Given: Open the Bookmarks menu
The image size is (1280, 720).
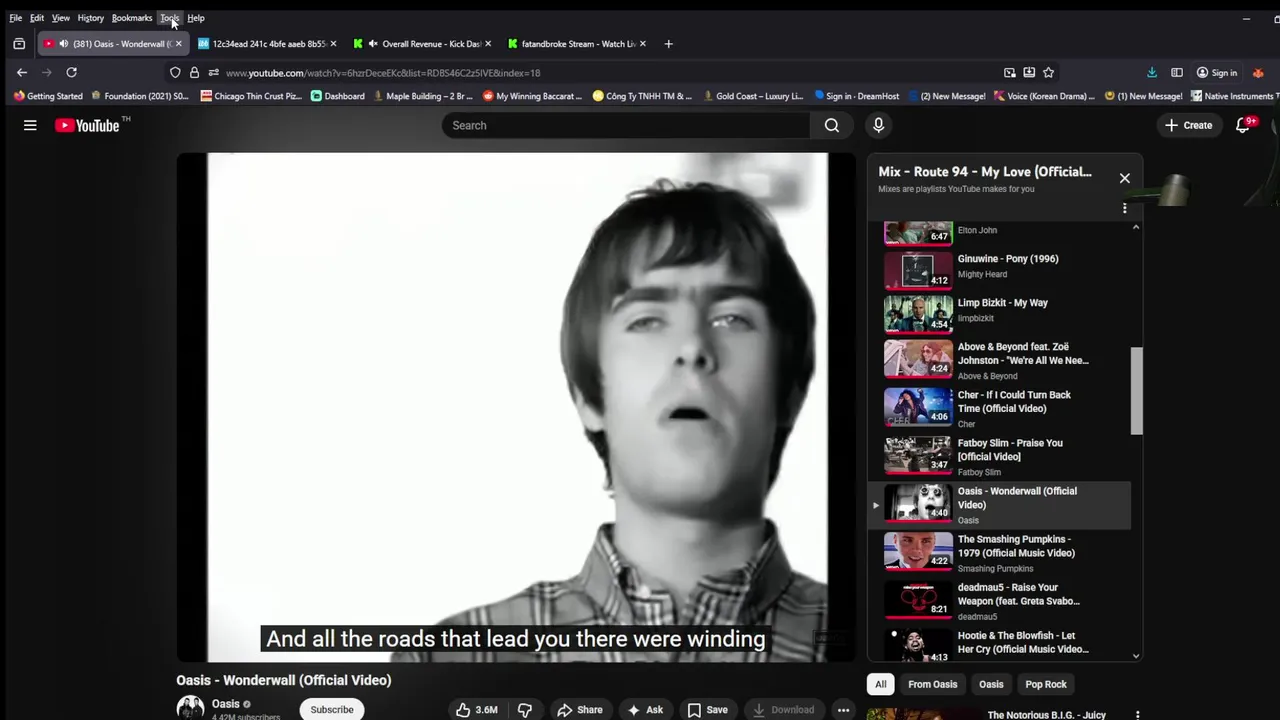Looking at the screenshot, I should point(132,18).
